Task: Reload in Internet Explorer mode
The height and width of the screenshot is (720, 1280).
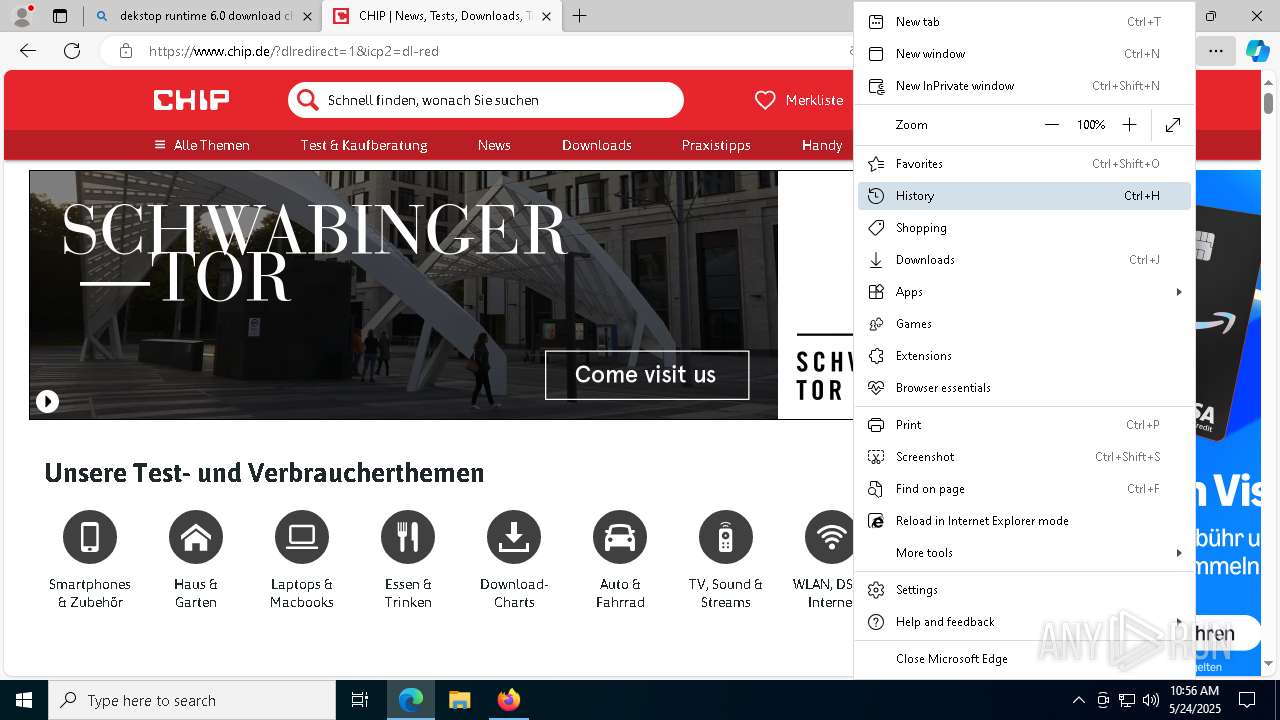Action: point(1024,521)
